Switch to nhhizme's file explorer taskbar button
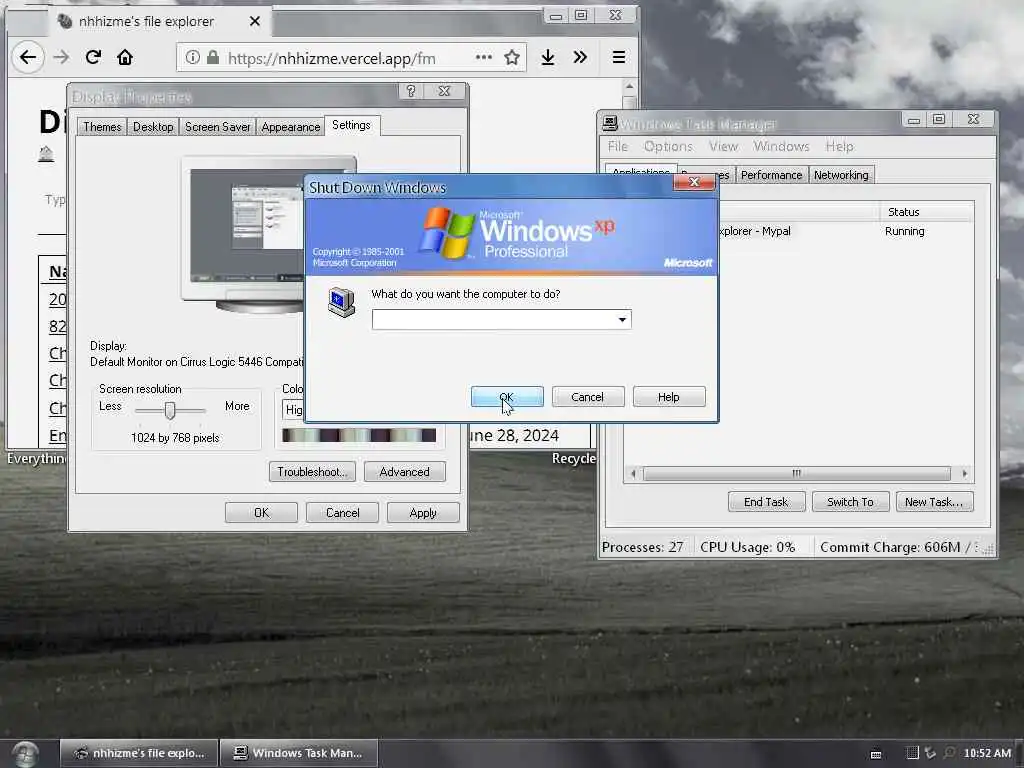This screenshot has width=1024, height=768. click(x=138, y=753)
